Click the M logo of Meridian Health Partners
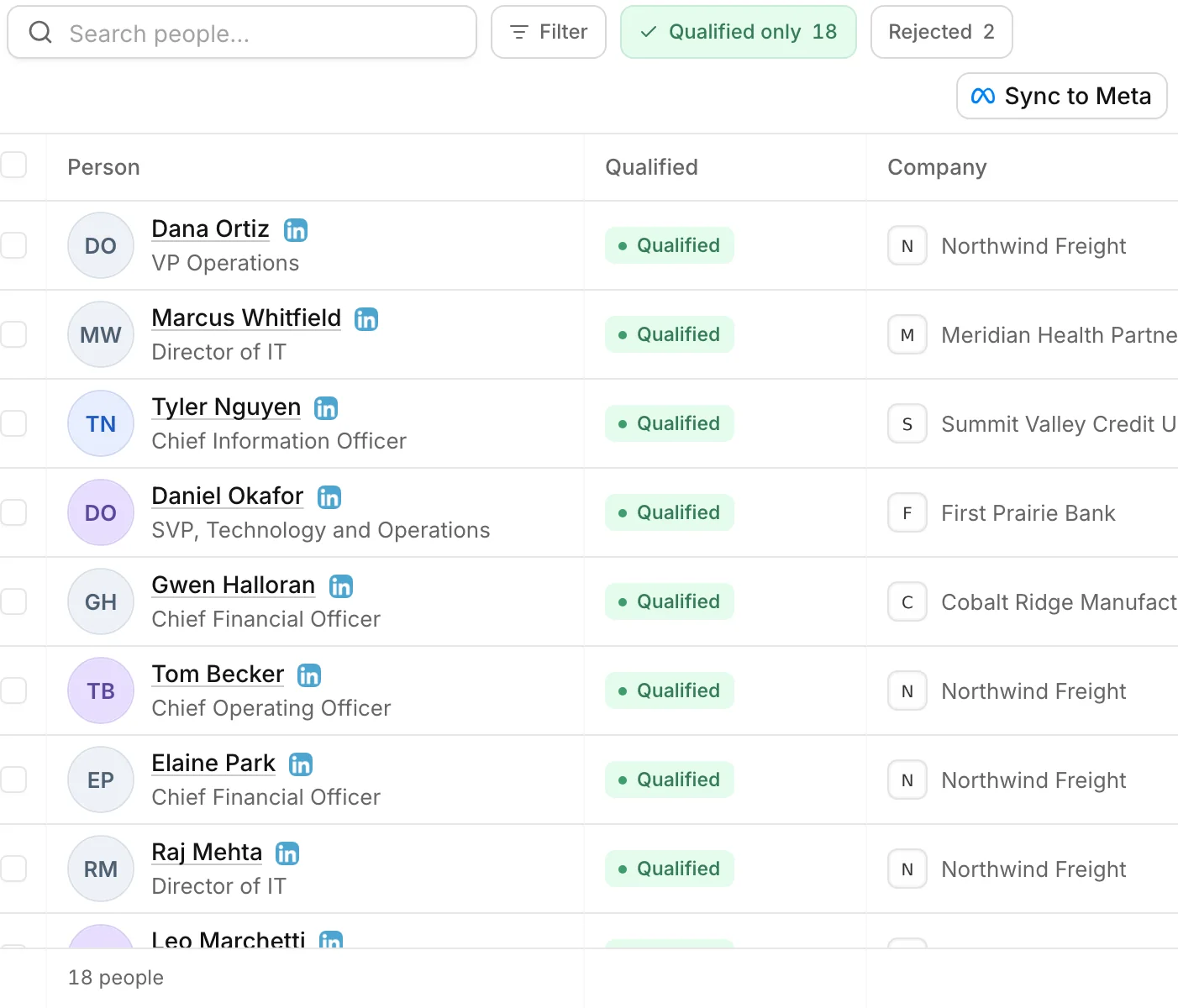The image size is (1178, 1008). coord(907,334)
